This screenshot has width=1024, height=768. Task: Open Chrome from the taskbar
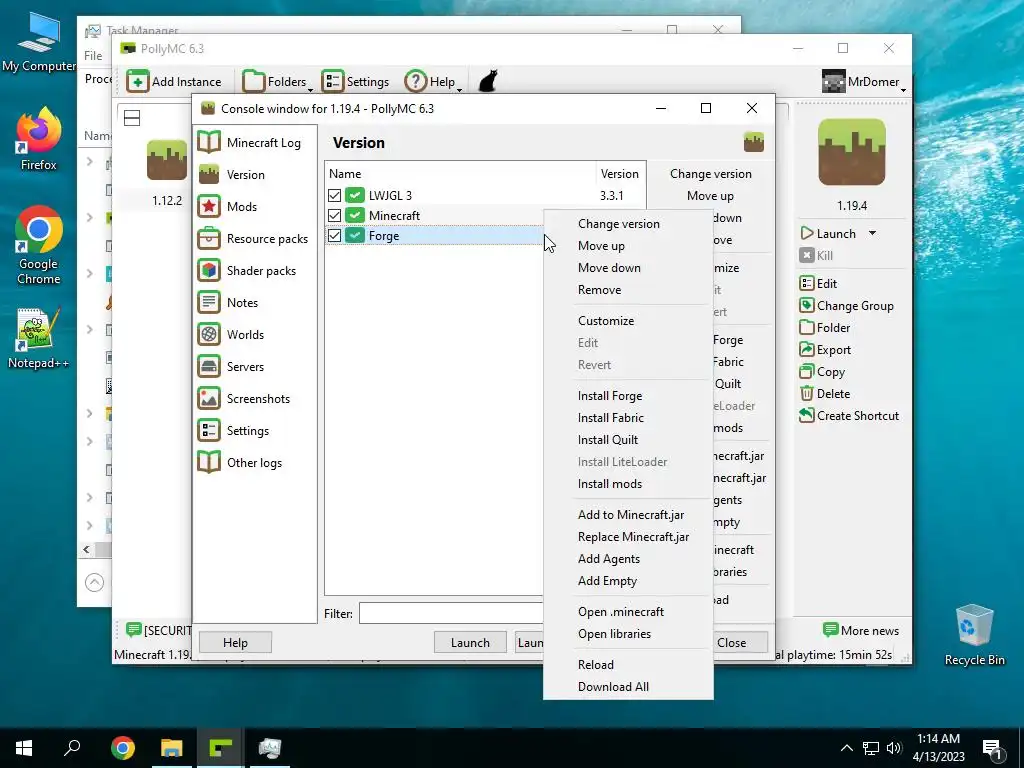pos(123,748)
